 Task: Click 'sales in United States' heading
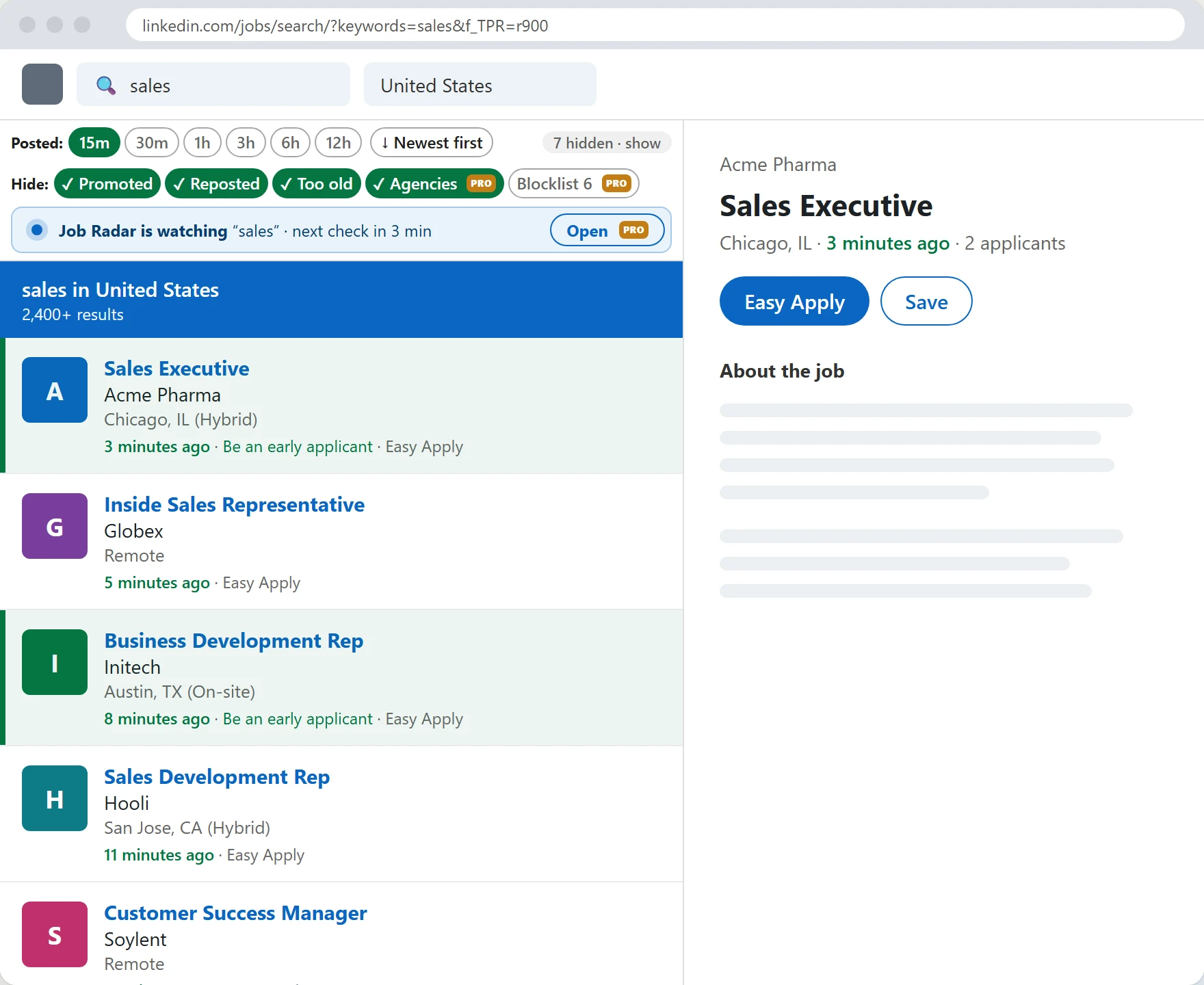pos(120,289)
